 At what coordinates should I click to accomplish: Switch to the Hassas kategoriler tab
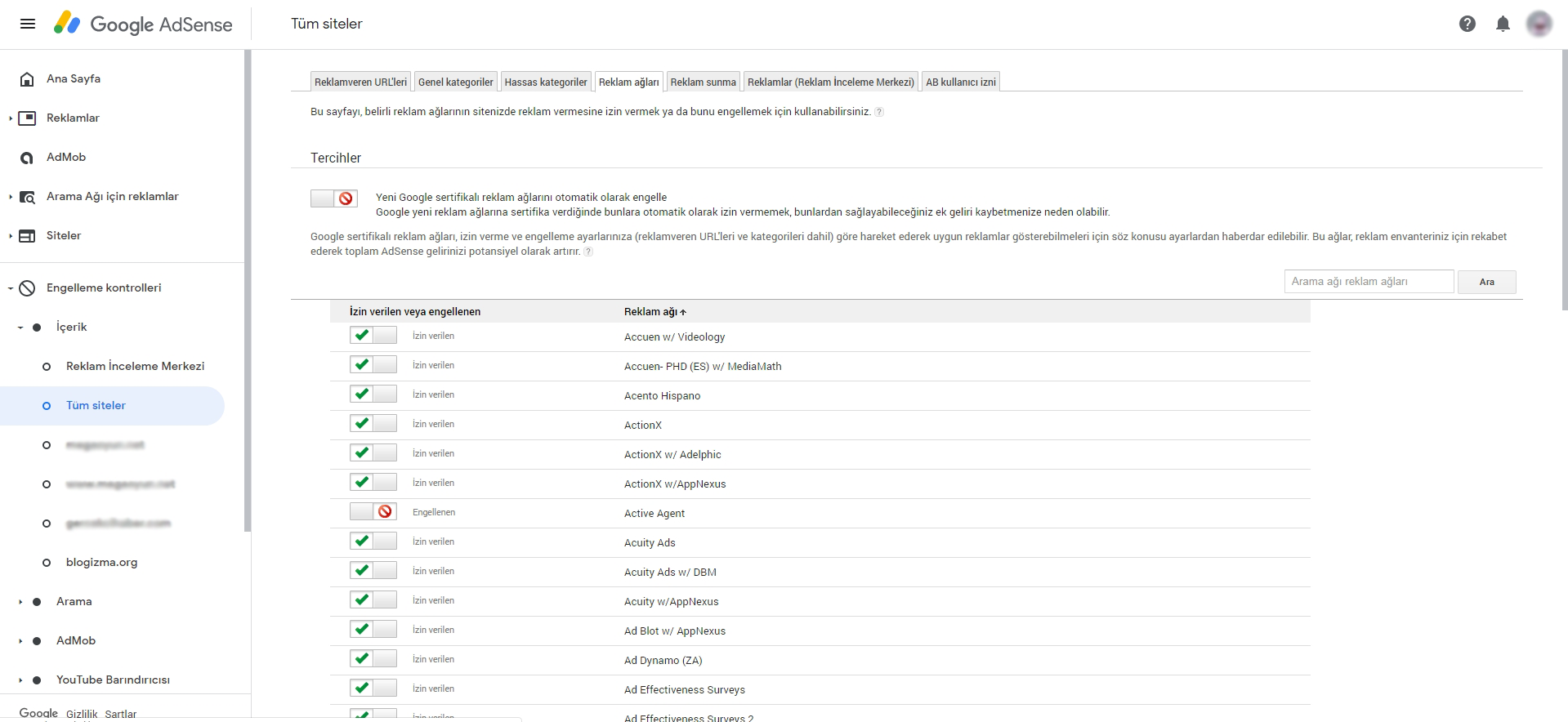[x=546, y=82]
